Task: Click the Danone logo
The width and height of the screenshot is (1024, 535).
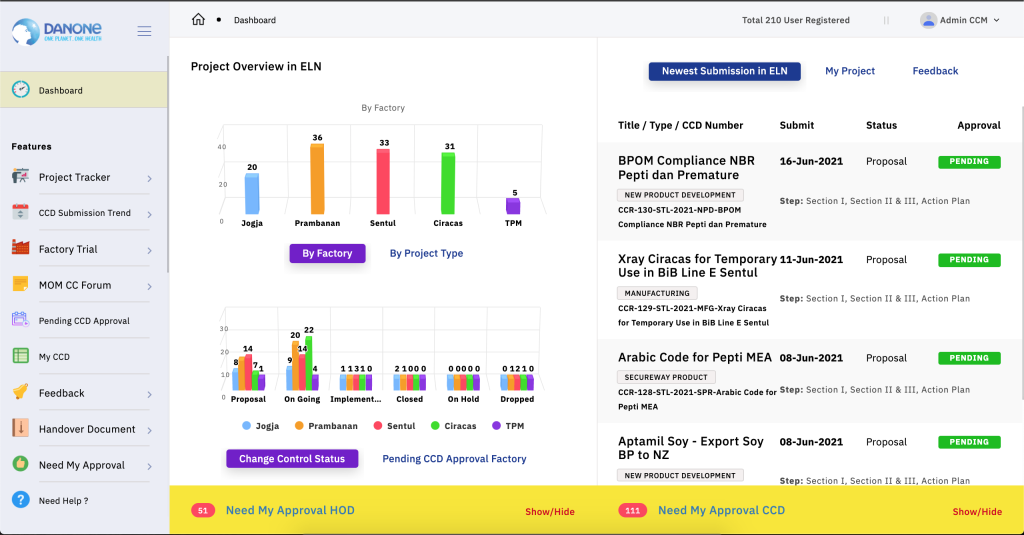Action: pyautogui.click(x=57, y=31)
